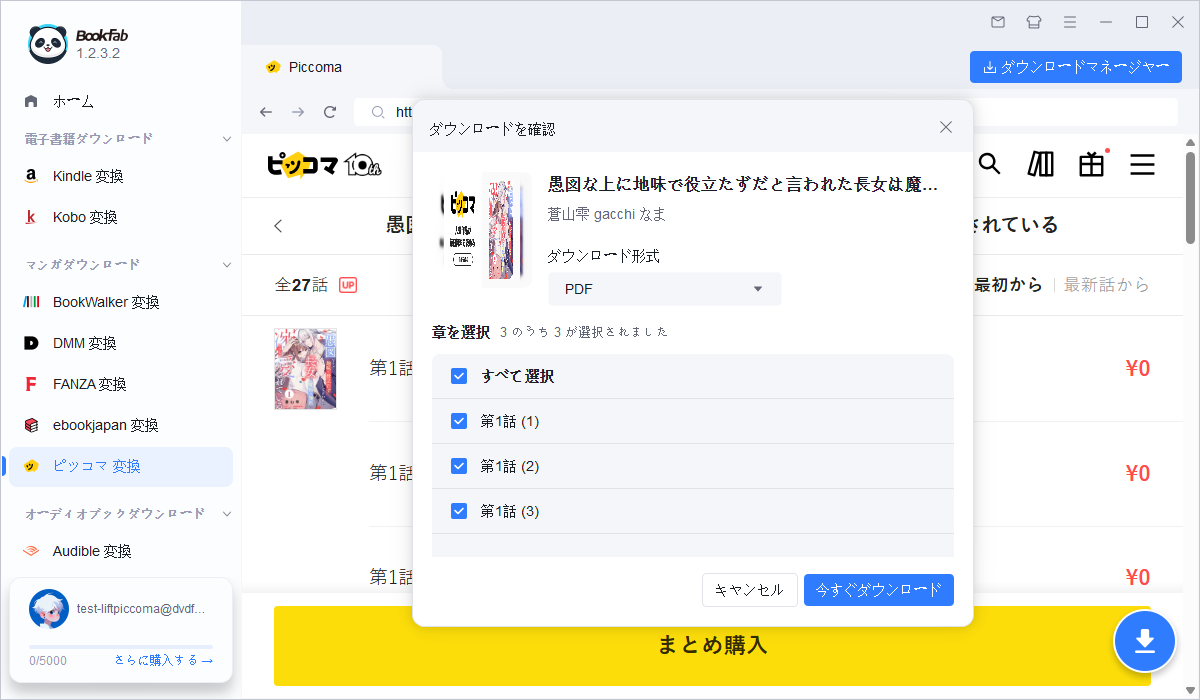Open the Piccoma bookshelf icon
The image size is (1200, 700).
tap(1041, 164)
